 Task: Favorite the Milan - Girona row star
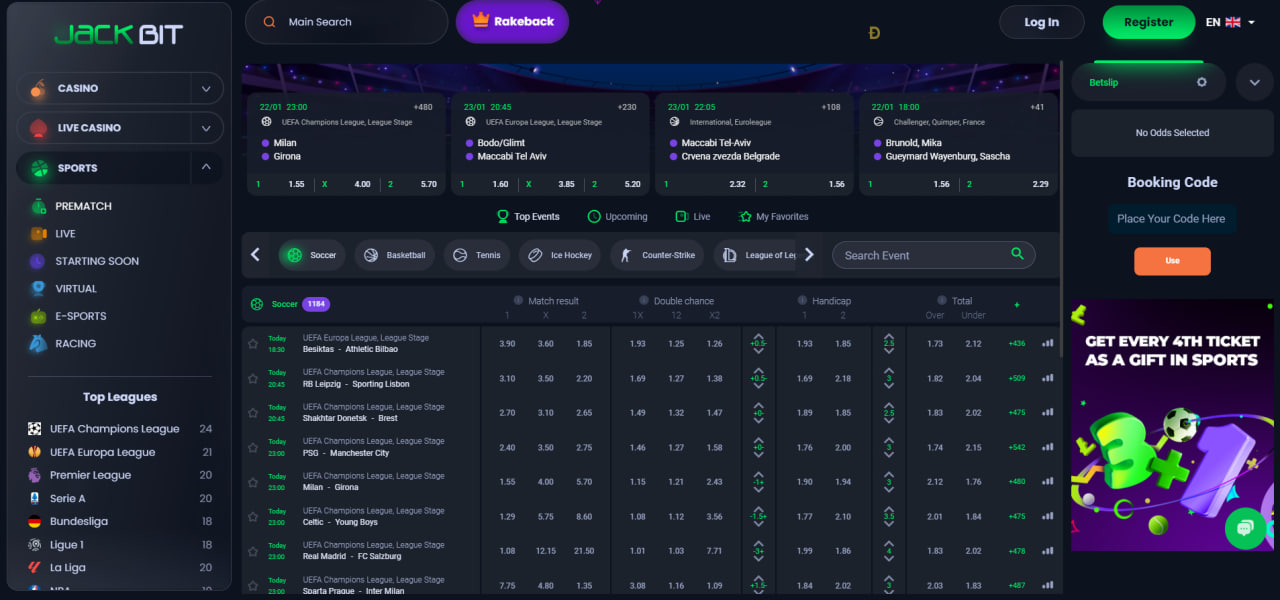(x=253, y=481)
